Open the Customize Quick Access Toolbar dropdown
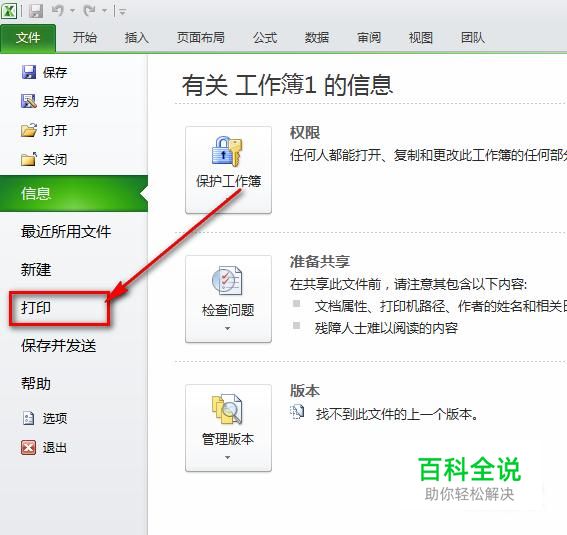 click(122, 12)
